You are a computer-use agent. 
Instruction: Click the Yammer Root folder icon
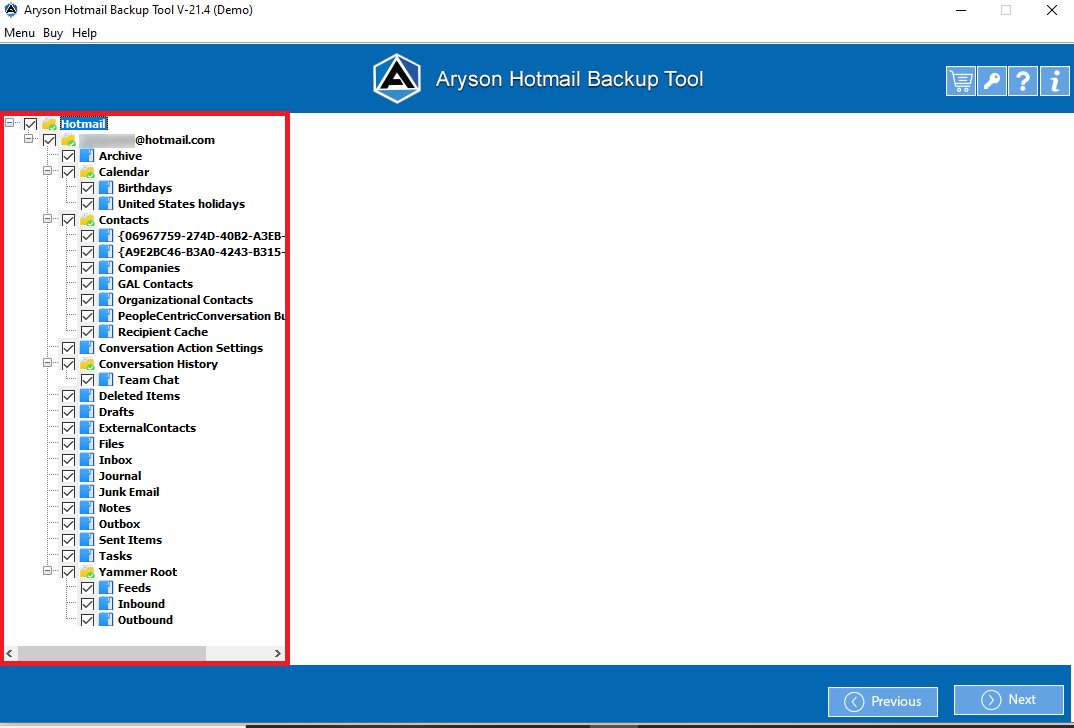click(x=87, y=572)
